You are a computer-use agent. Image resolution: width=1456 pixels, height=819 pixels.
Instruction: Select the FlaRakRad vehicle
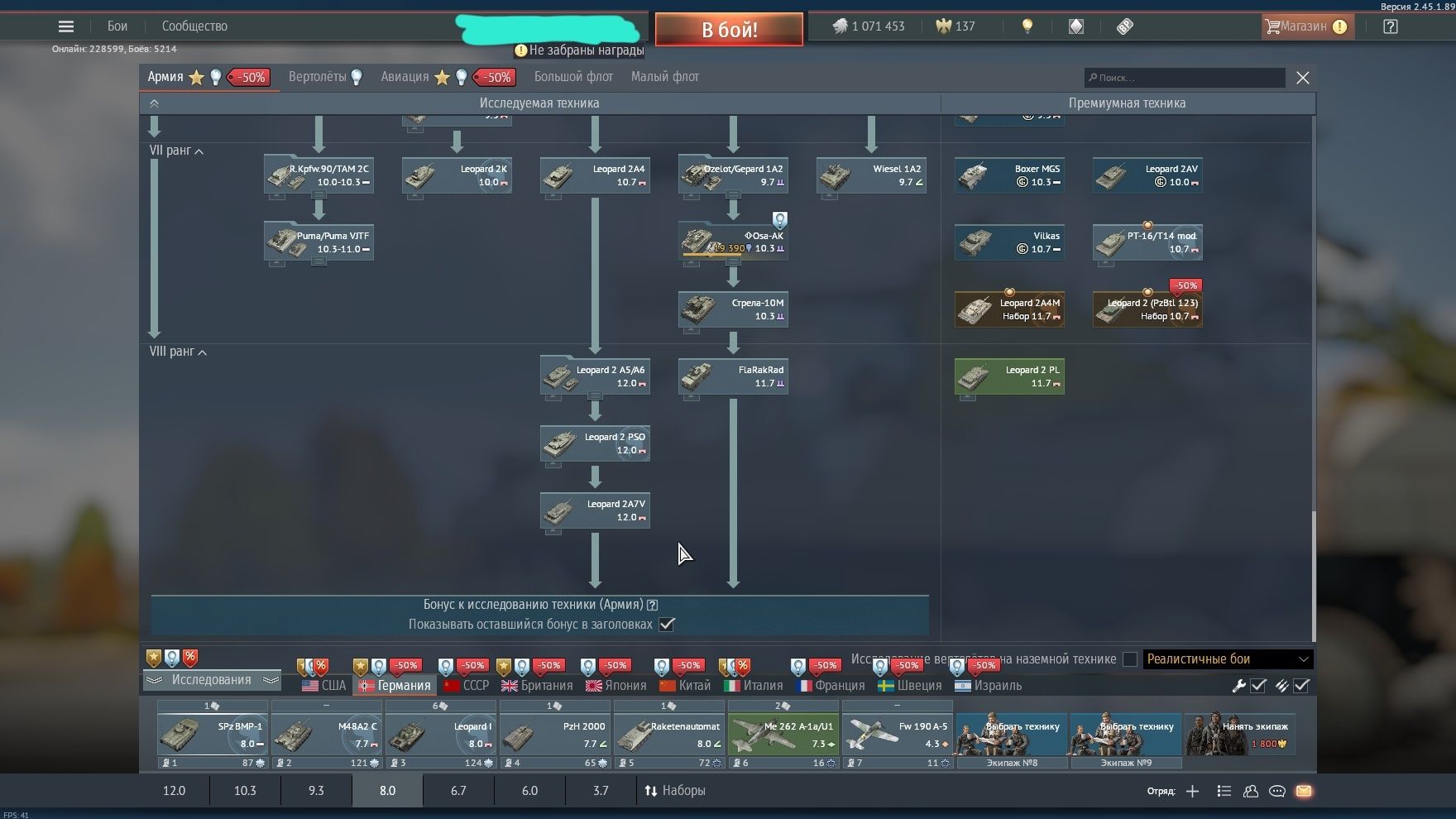(733, 376)
